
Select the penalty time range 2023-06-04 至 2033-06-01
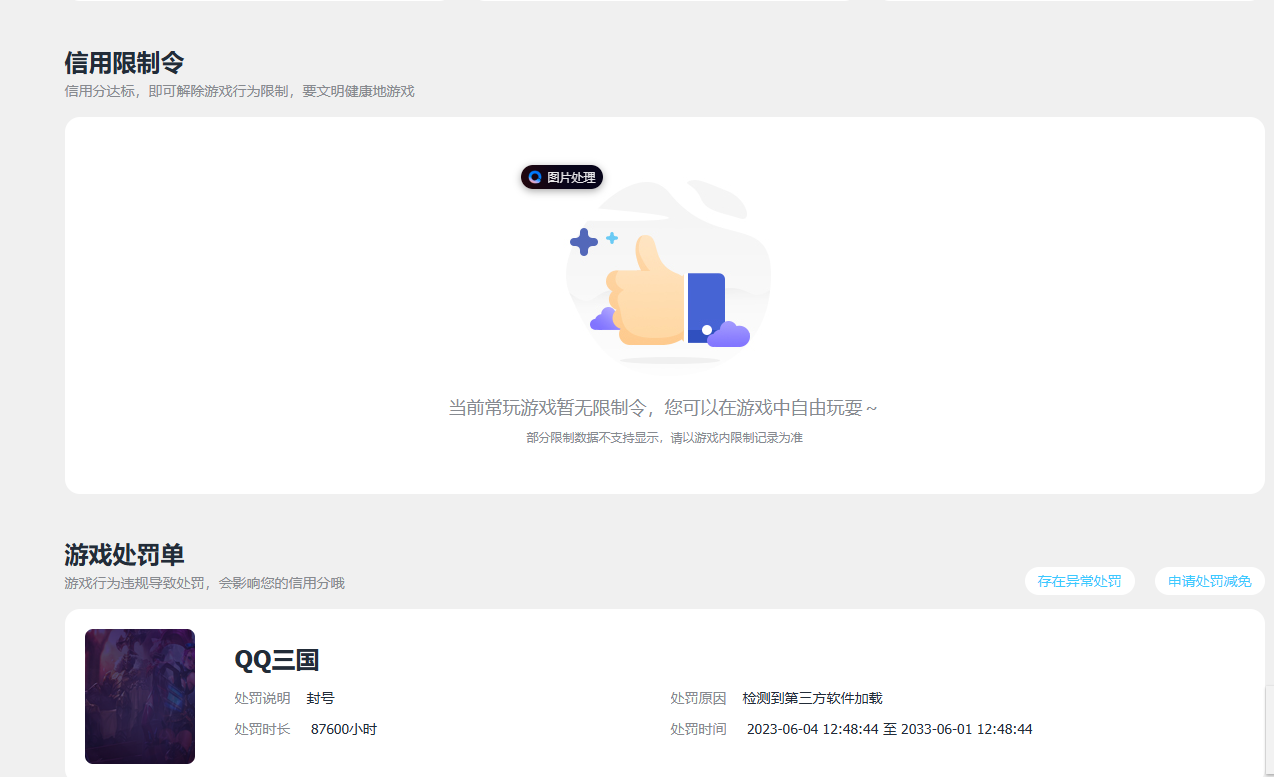[890, 729]
